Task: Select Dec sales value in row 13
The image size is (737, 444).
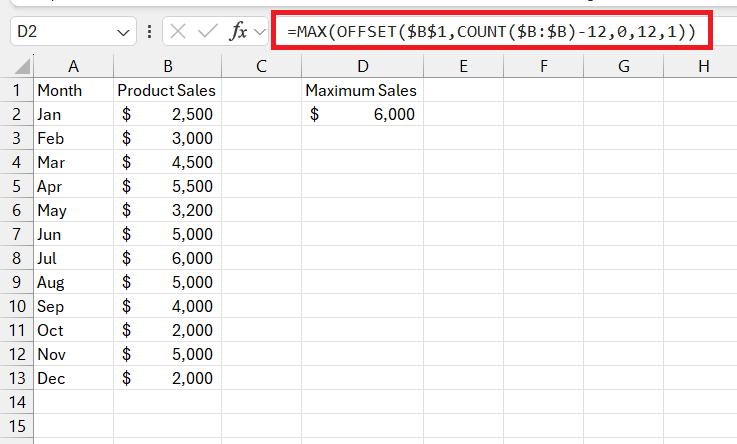Action: coord(167,378)
